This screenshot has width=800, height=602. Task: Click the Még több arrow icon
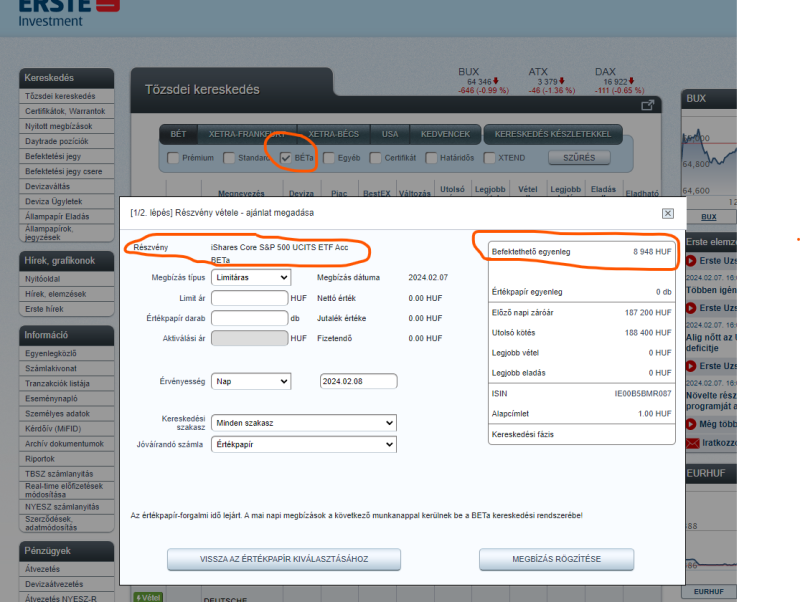tap(691, 424)
